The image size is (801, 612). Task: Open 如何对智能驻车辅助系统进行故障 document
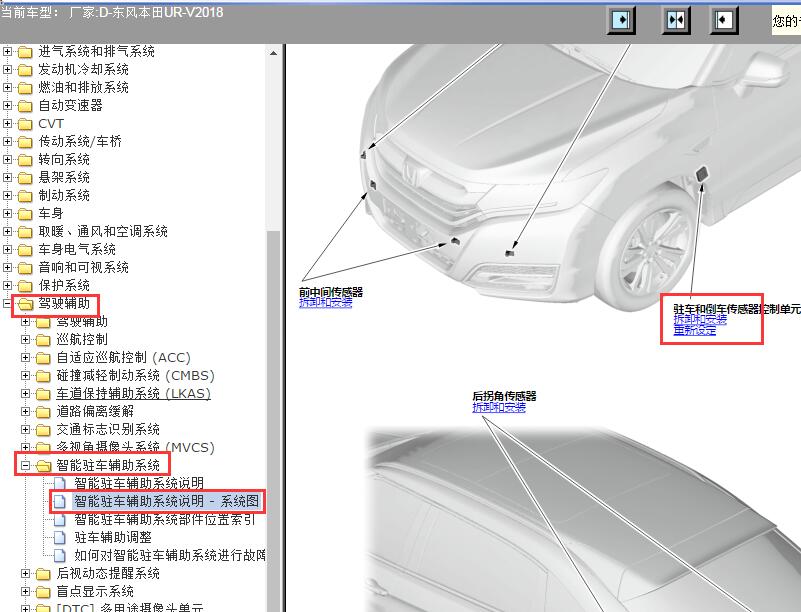click(170, 555)
